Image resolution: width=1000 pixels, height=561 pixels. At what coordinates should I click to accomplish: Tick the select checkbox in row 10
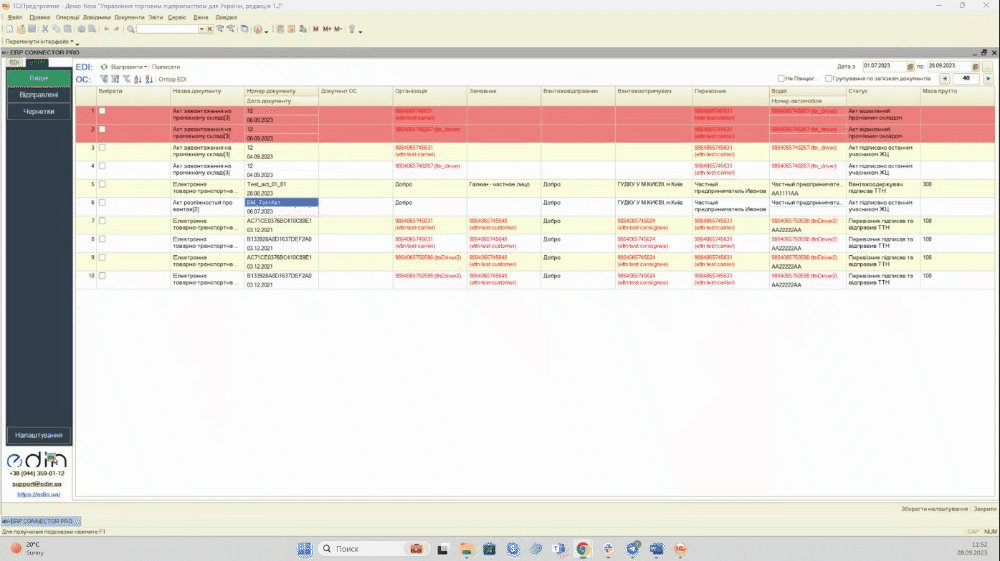point(102,276)
